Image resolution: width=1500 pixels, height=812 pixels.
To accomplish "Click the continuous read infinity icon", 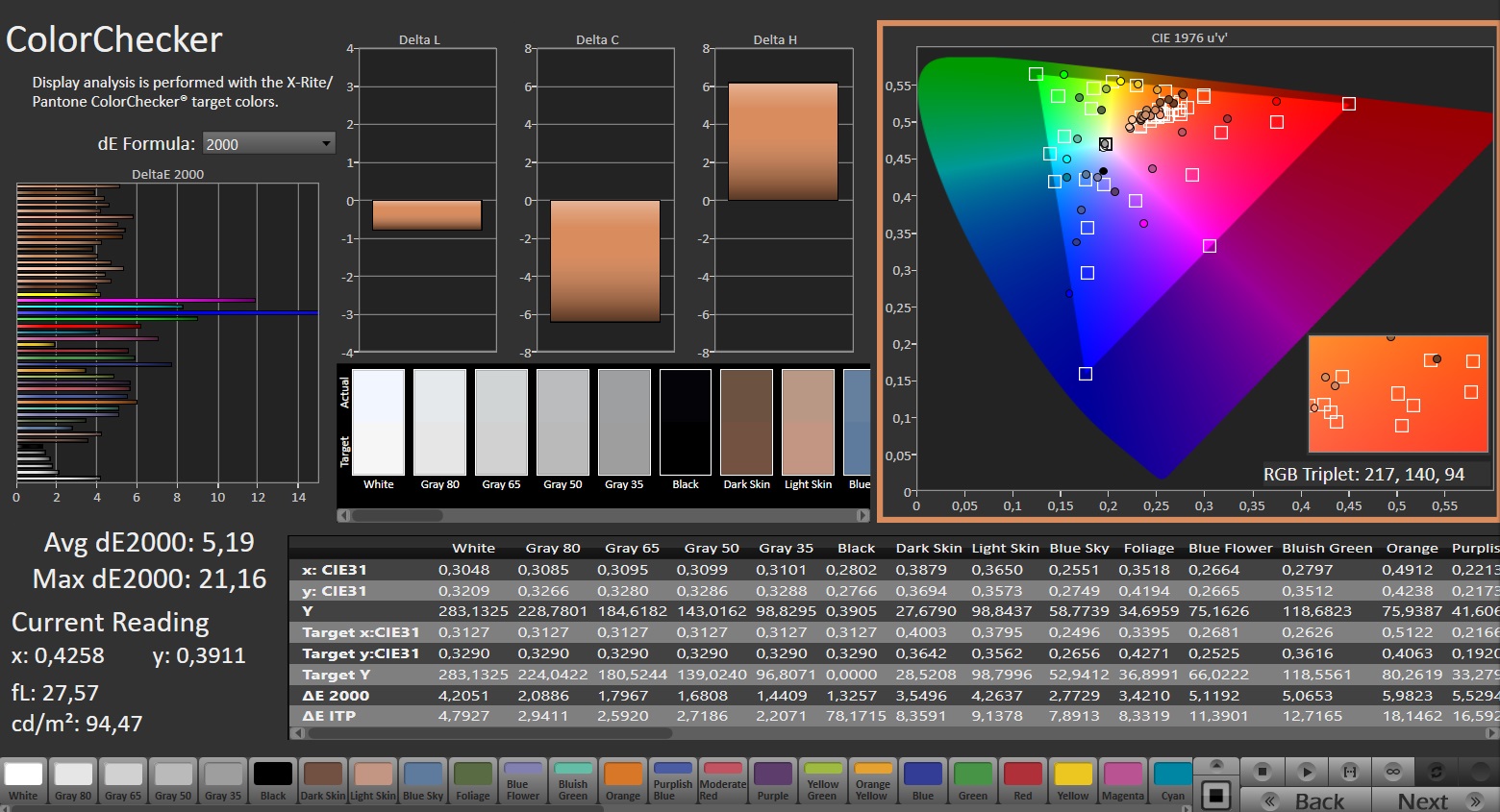I will [x=1392, y=771].
